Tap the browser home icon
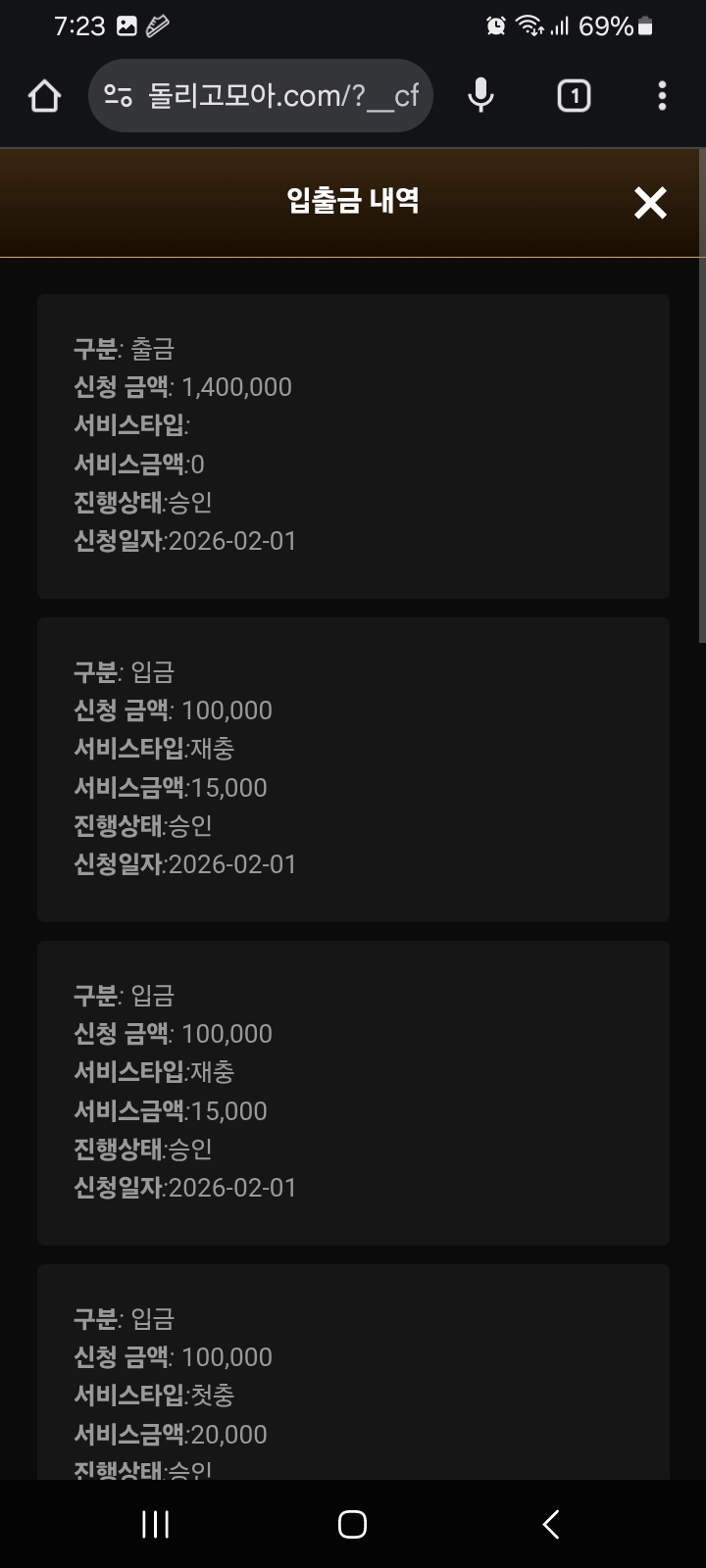Screen dimensions: 706x1568 click(45, 96)
